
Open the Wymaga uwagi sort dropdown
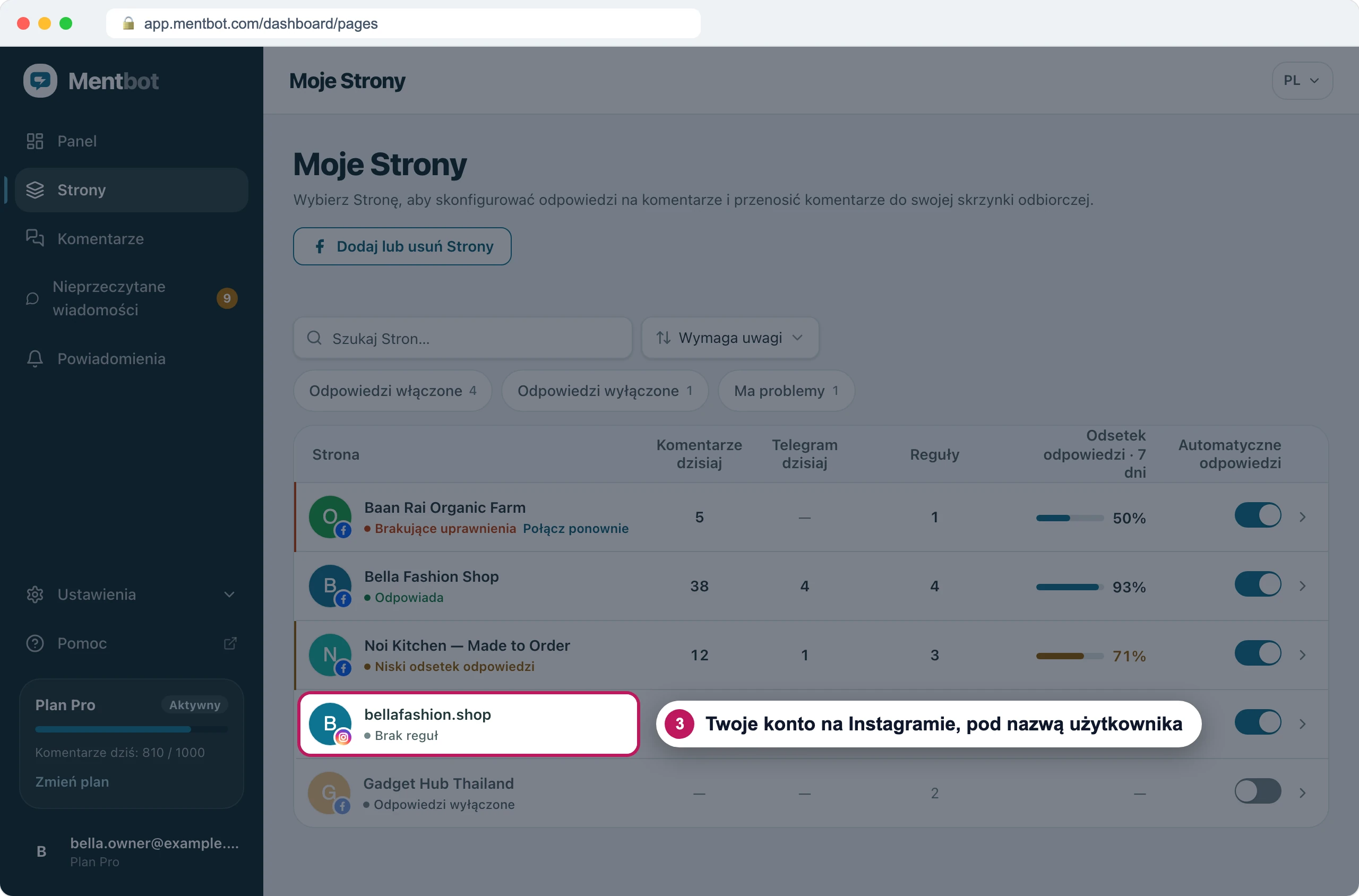click(730, 338)
